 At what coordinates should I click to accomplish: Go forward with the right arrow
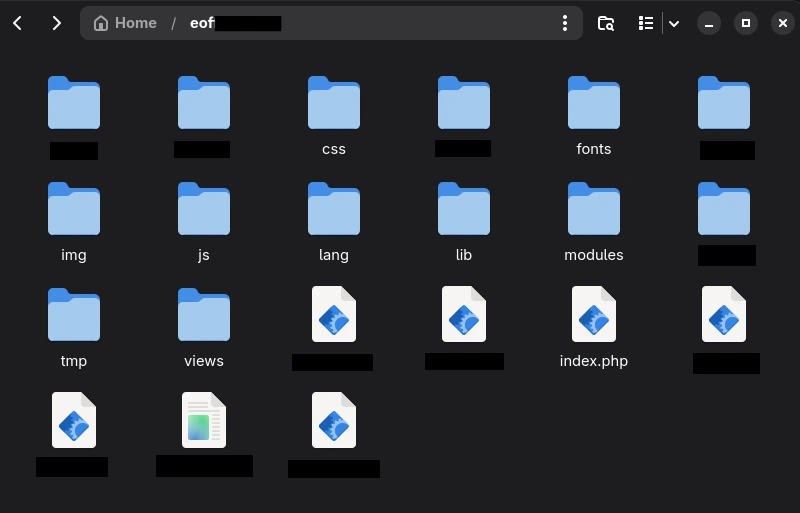57,23
